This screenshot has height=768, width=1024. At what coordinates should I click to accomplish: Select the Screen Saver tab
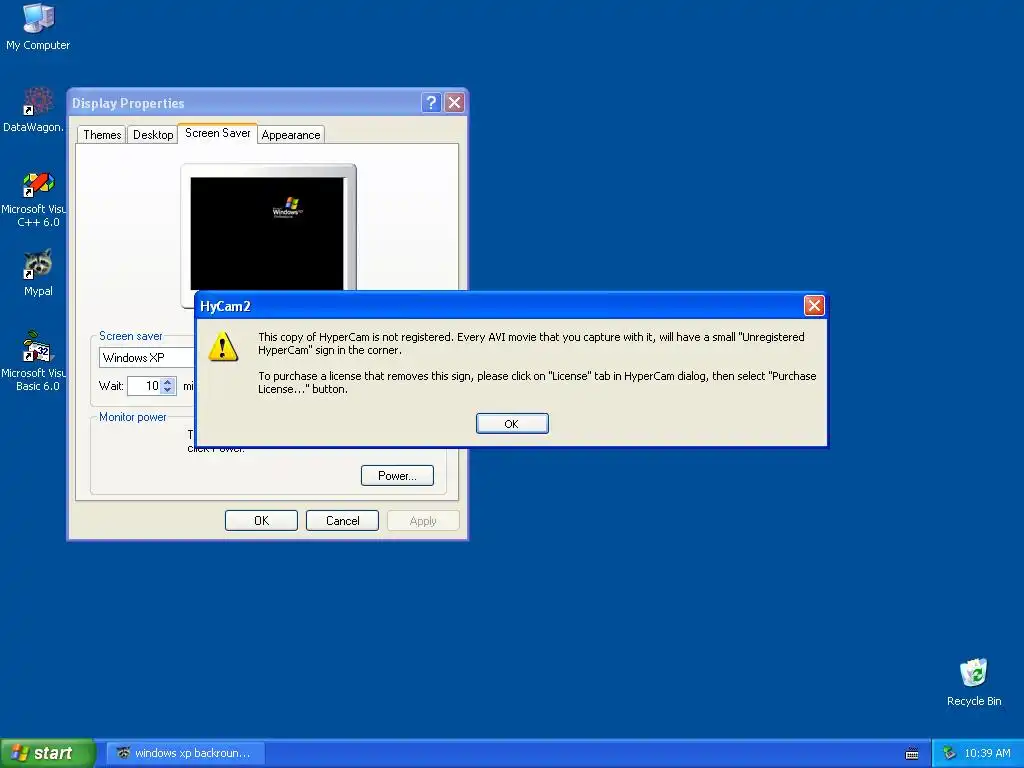(x=217, y=133)
